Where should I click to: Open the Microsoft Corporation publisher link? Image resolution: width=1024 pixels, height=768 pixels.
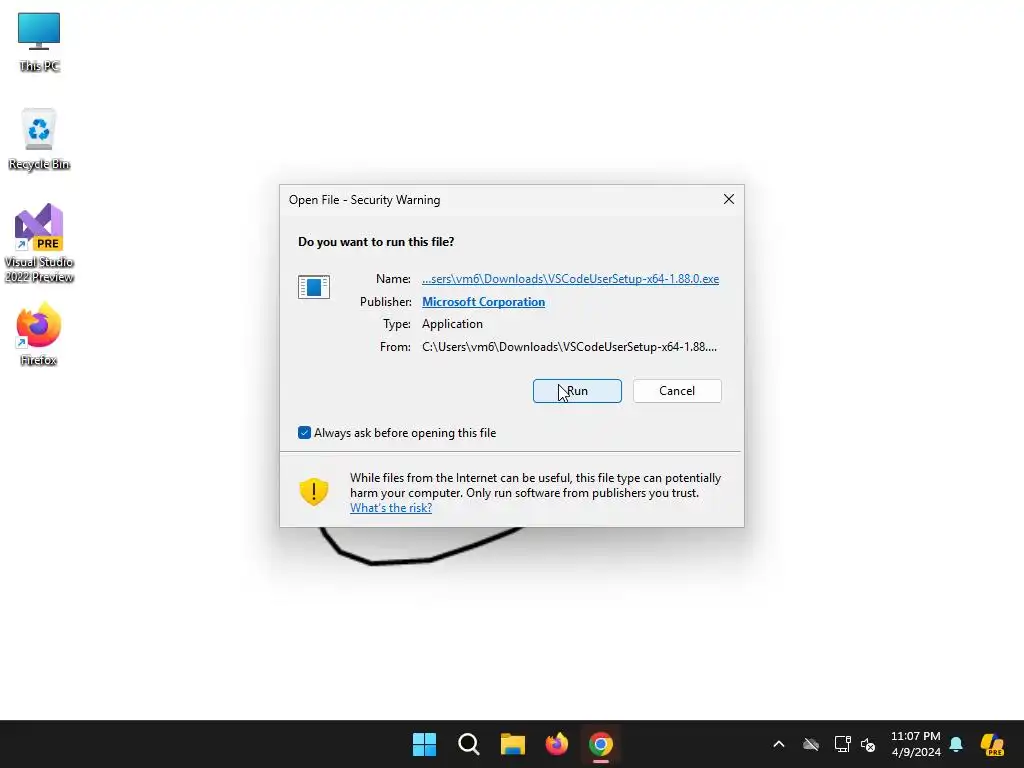pyautogui.click(x=483, y=302)
